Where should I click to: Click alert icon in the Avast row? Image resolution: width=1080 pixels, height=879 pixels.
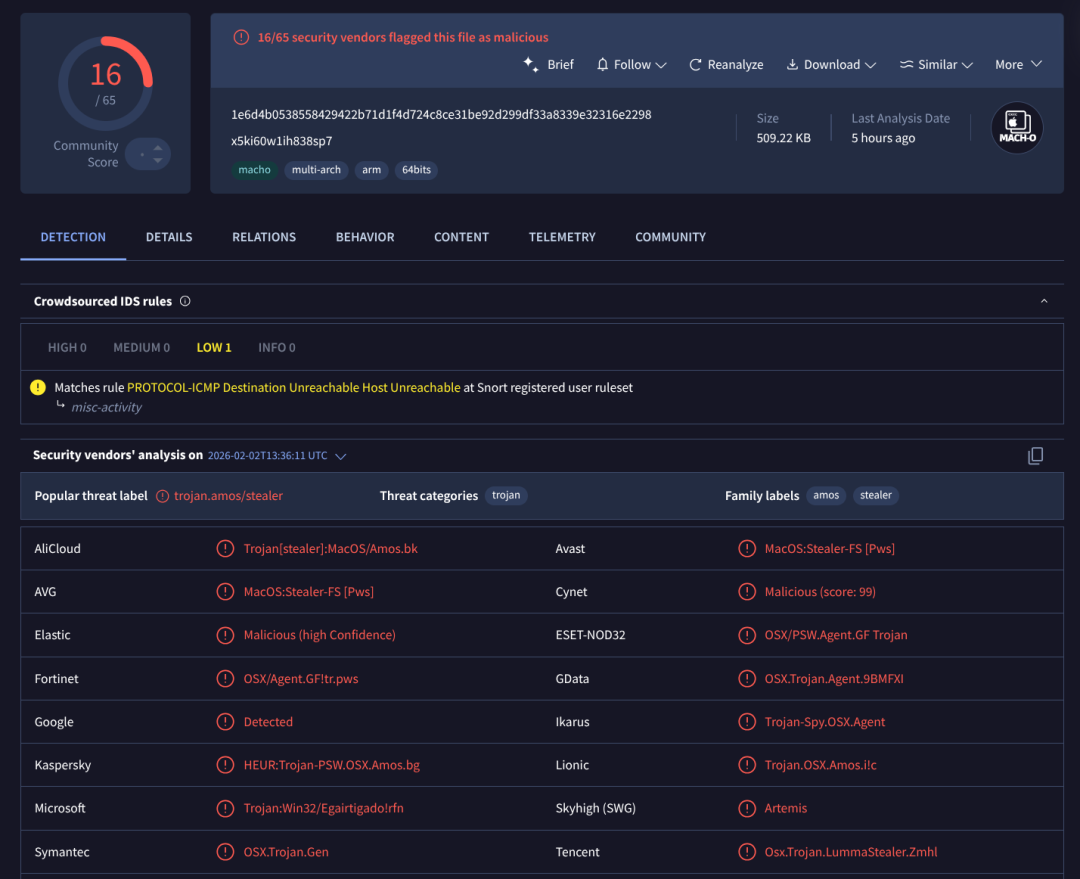(747, 548)
